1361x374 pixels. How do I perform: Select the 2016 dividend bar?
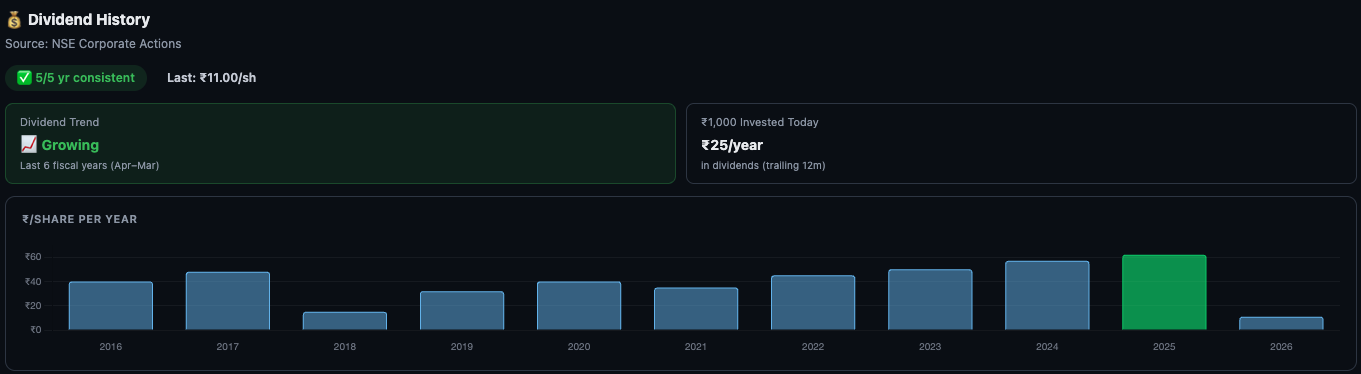111,306
